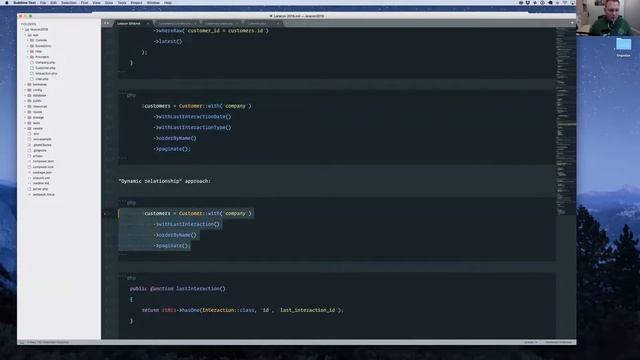Open User.php from the sidebar
640x360 pixels.
[x=42, y=79]
